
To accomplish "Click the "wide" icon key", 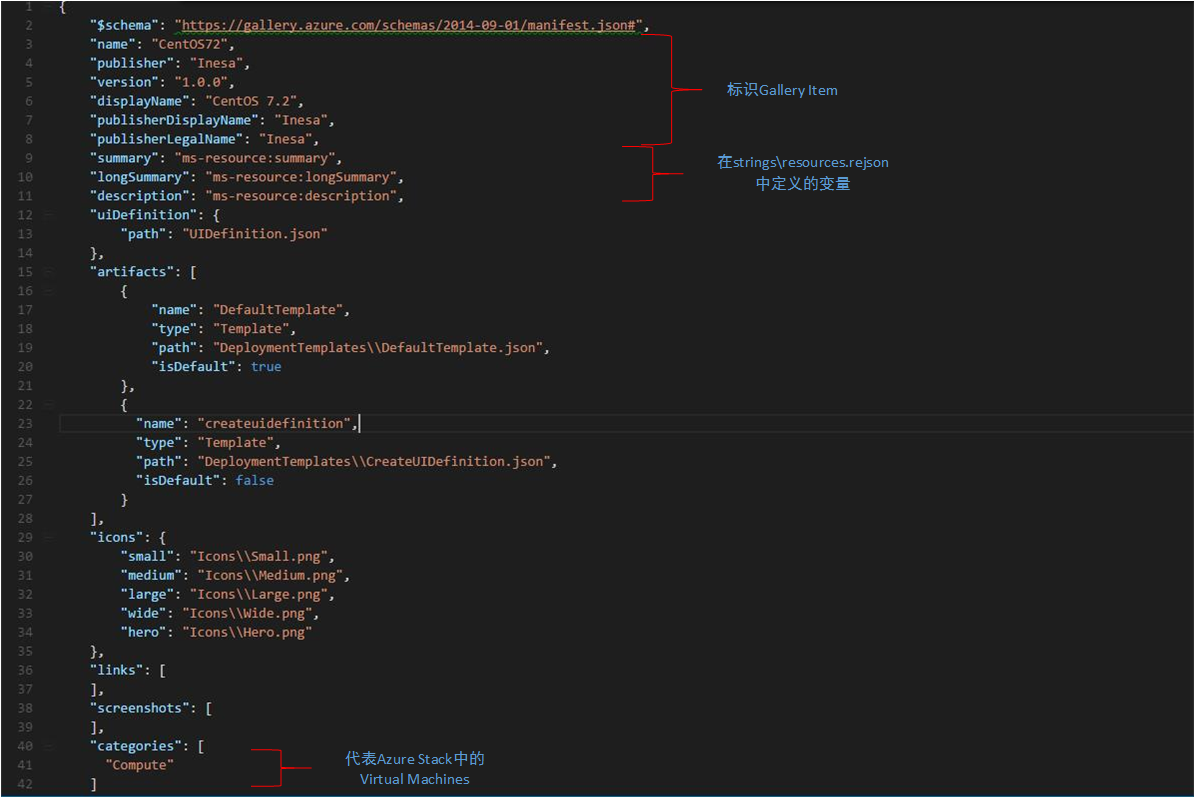I will point(143,614).
